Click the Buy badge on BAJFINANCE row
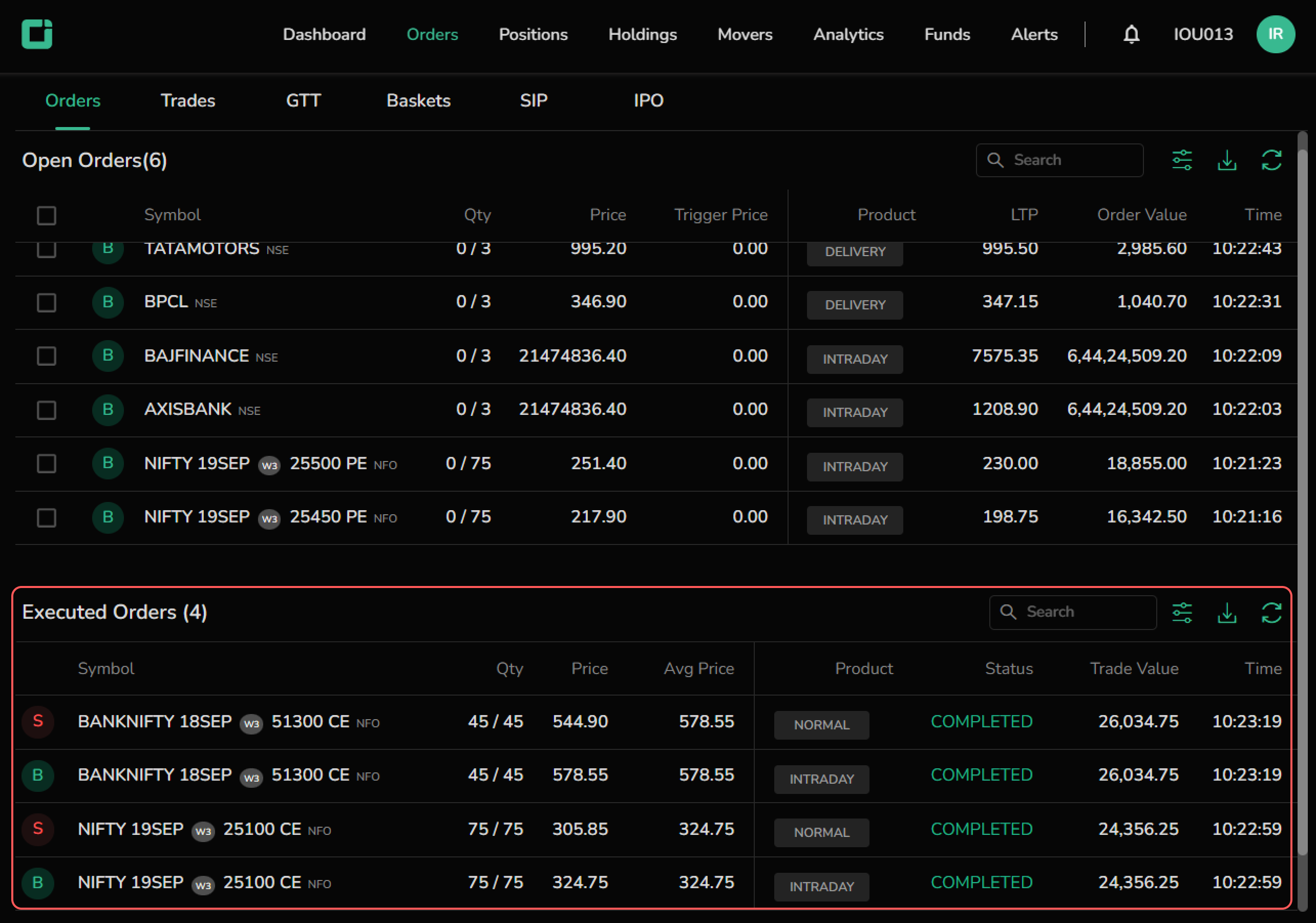The height and width of the screenshot is (923, 1316). tap(108, 356)
